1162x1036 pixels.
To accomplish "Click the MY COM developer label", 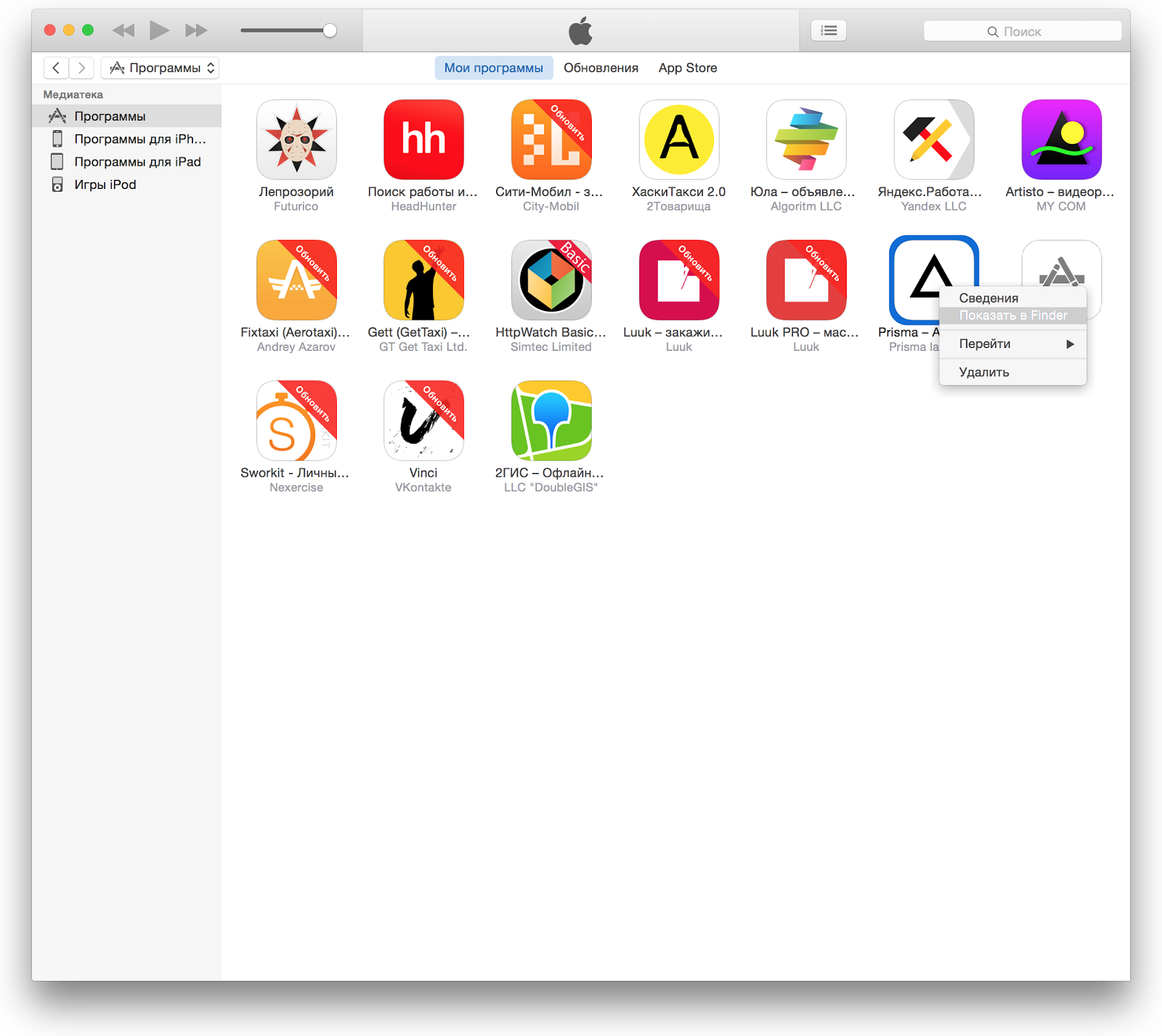I will (1062, 206).
